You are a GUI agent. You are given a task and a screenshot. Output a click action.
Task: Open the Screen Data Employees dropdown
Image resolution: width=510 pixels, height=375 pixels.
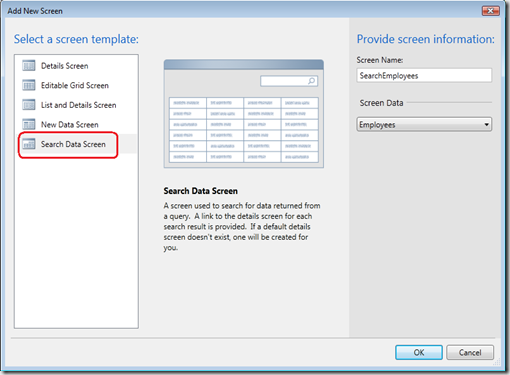click(424, 124)
